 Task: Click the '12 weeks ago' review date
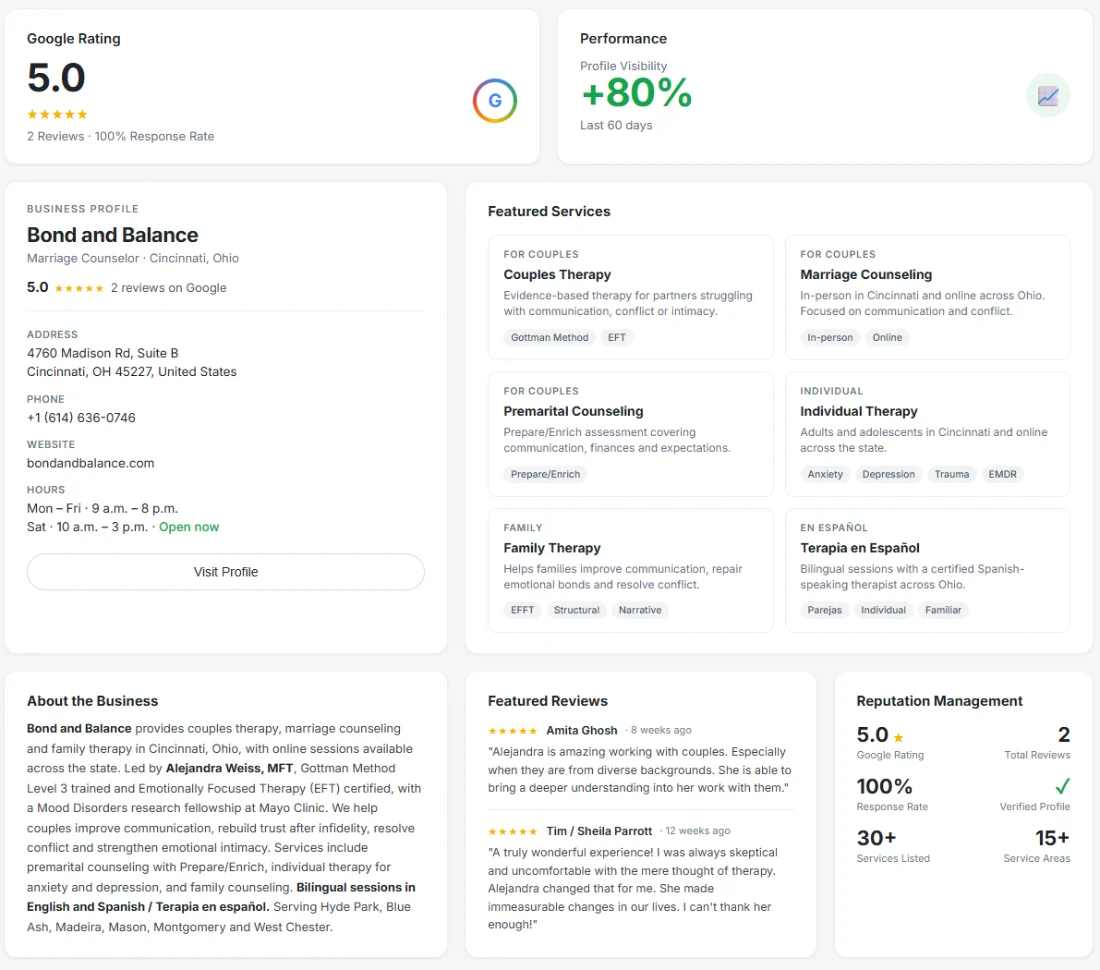697,830
